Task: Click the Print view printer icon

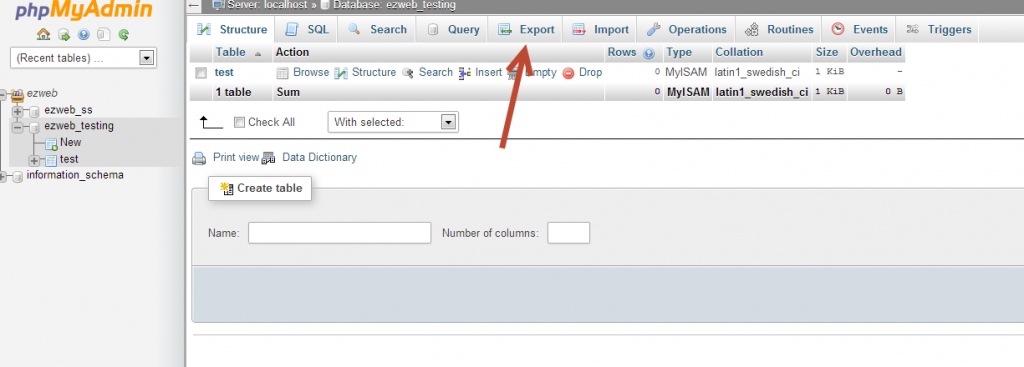Action: pyautogui.click(x=199, y=158)
